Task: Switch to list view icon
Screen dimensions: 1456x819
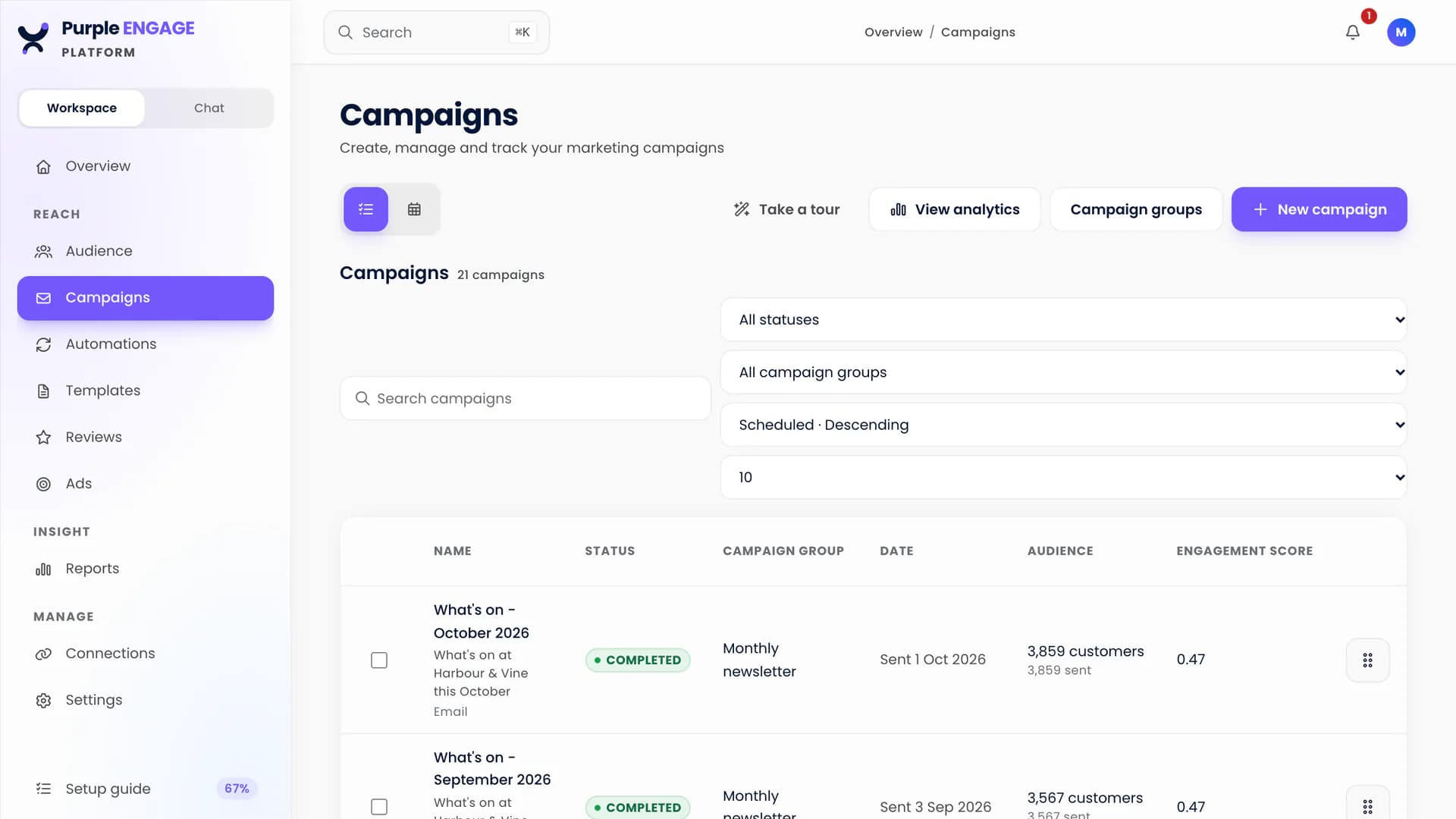Action: pos(366,209)
